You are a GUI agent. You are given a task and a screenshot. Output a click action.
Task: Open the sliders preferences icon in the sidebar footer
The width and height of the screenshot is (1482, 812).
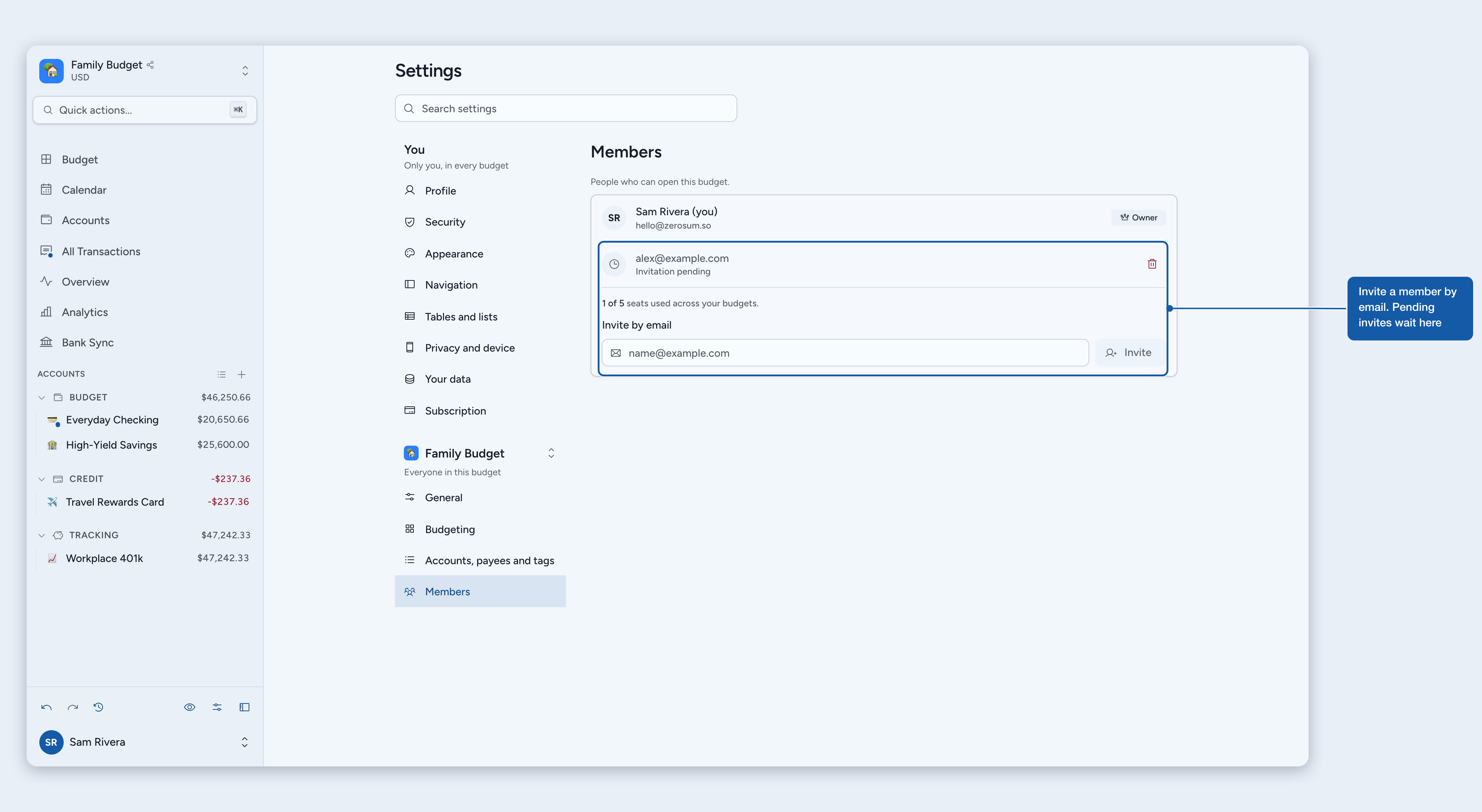coord(217,707)
